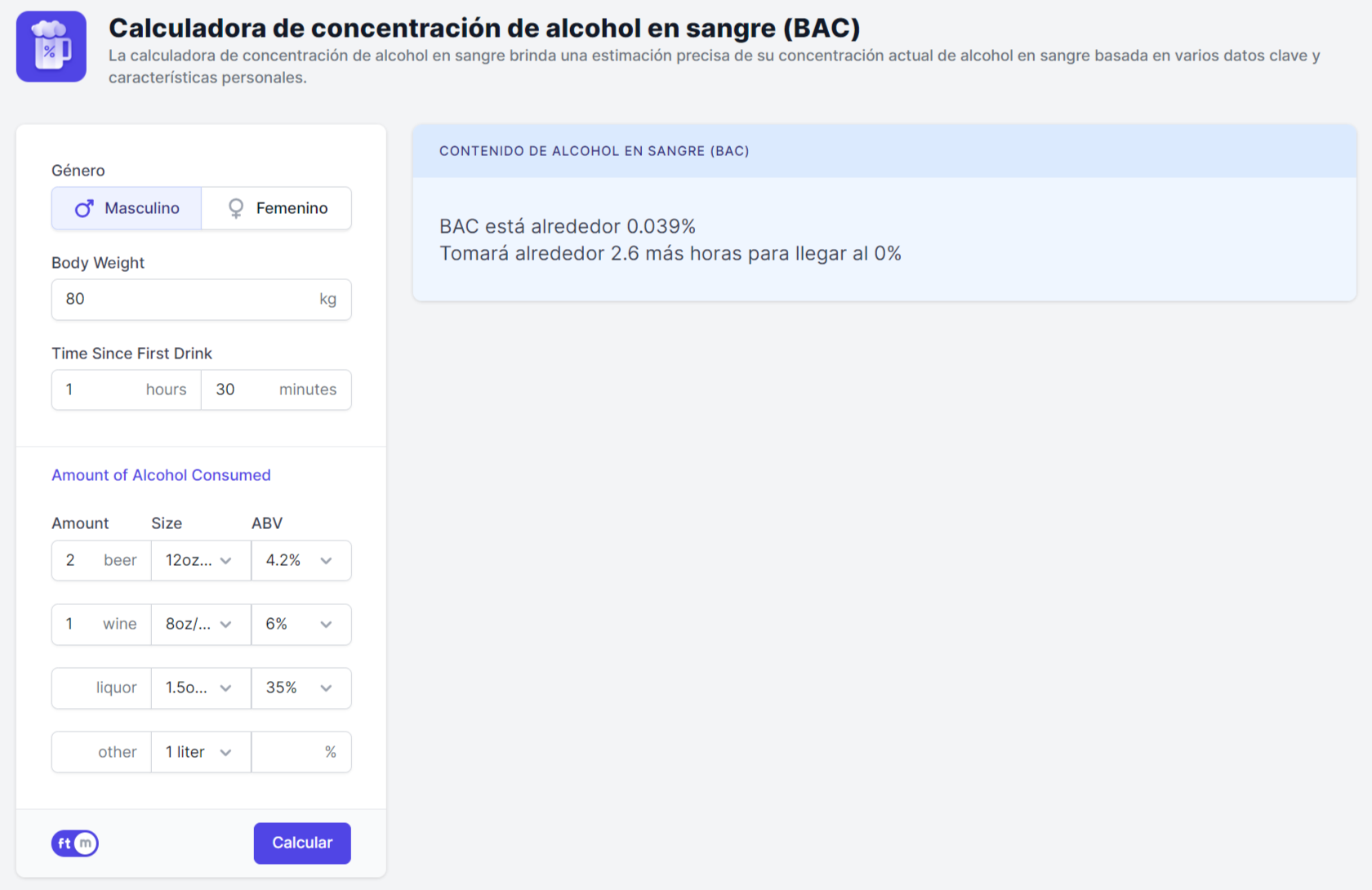Click the female symbol icon
Viewport: 1372px width, 890px height.
(x=236, y=209)
